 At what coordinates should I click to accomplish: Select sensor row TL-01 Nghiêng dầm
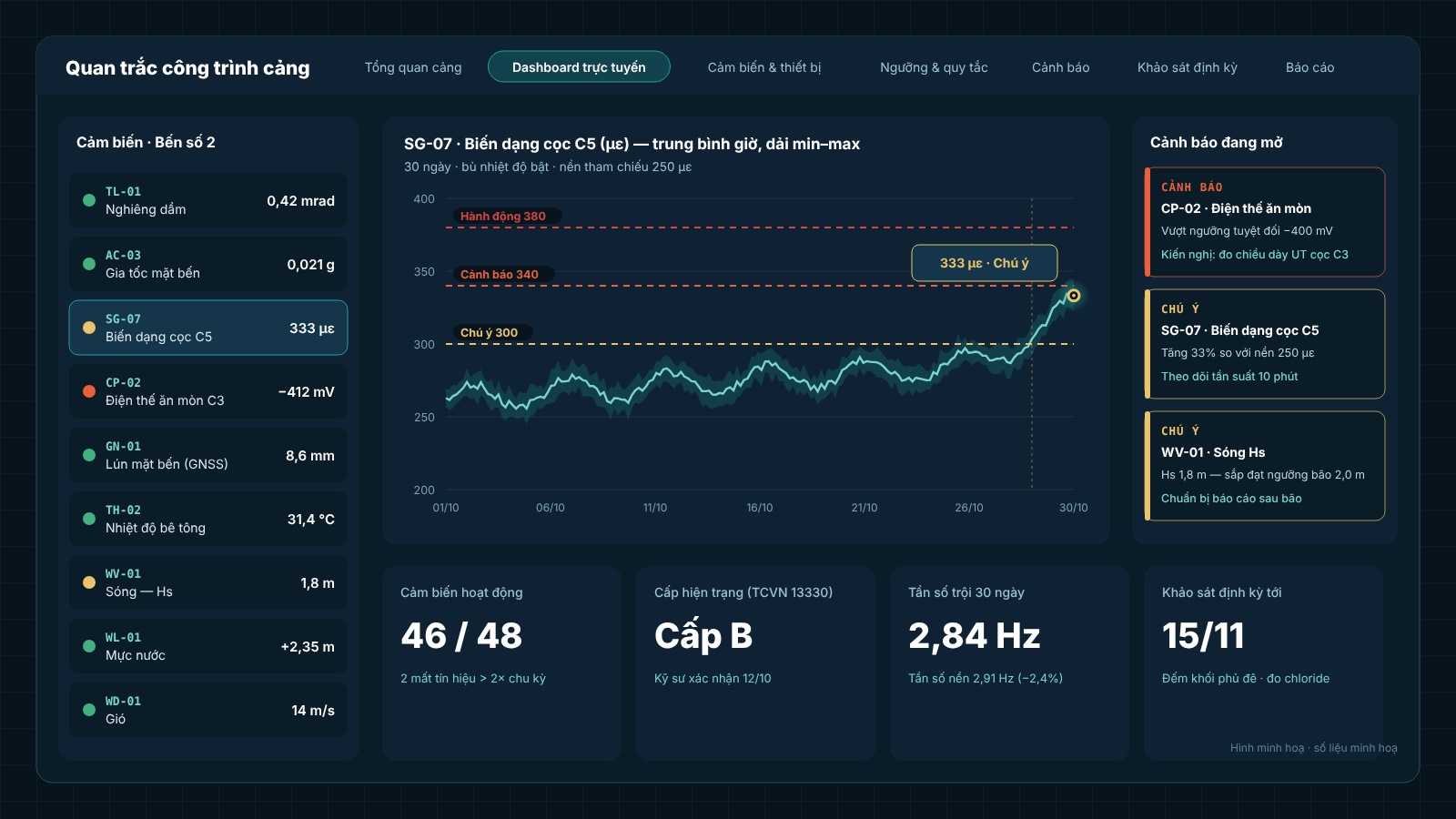coord(208,200)
